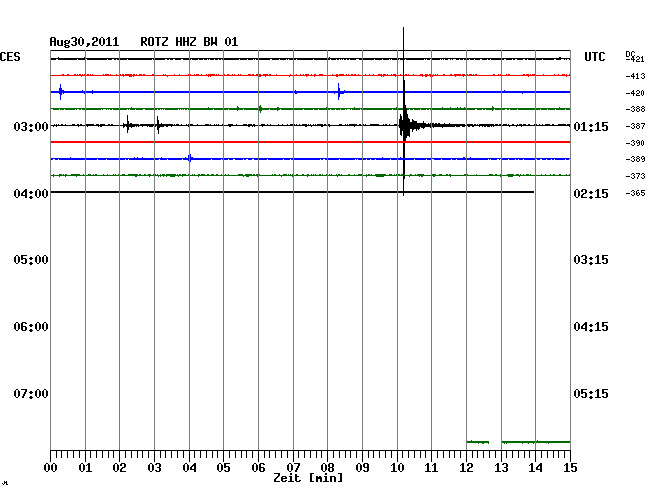Click the 04 minute tick label
The height and width of the screenshot is (494, 650).
point(189,468)
